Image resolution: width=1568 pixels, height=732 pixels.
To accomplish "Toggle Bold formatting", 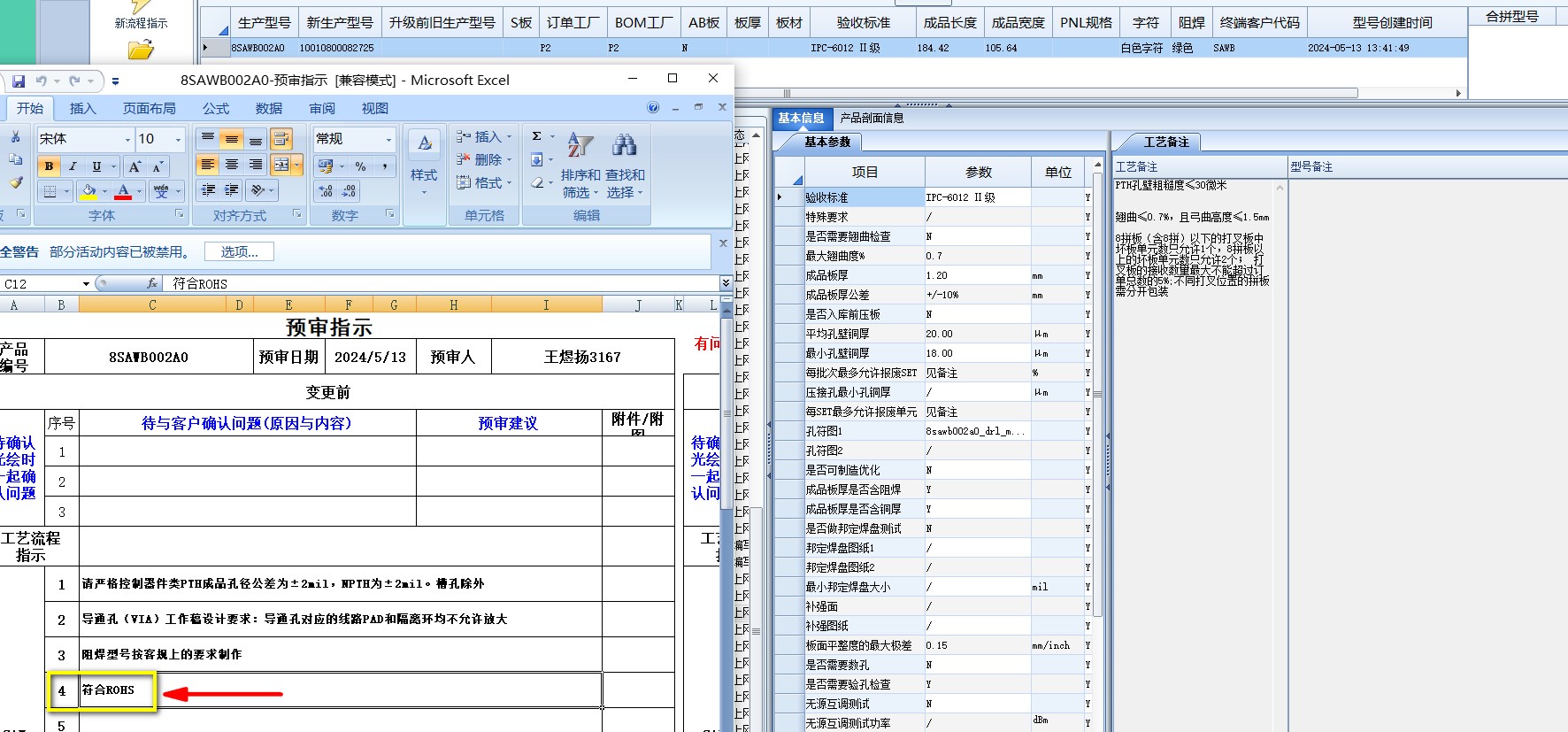I will (x=49, y=166).
